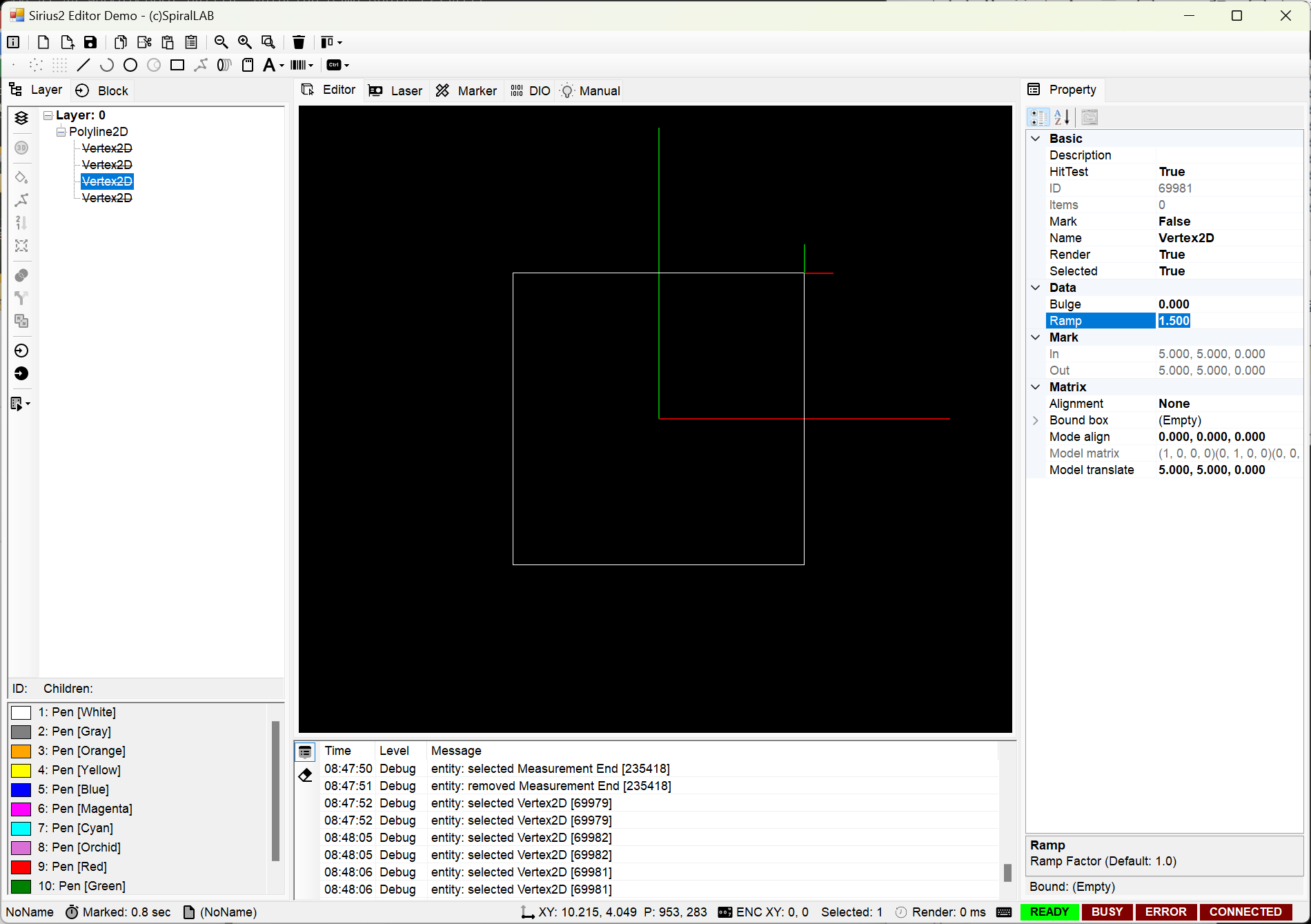
Task: Click the keyboard icon in status bar
Action: (1004, 912)
